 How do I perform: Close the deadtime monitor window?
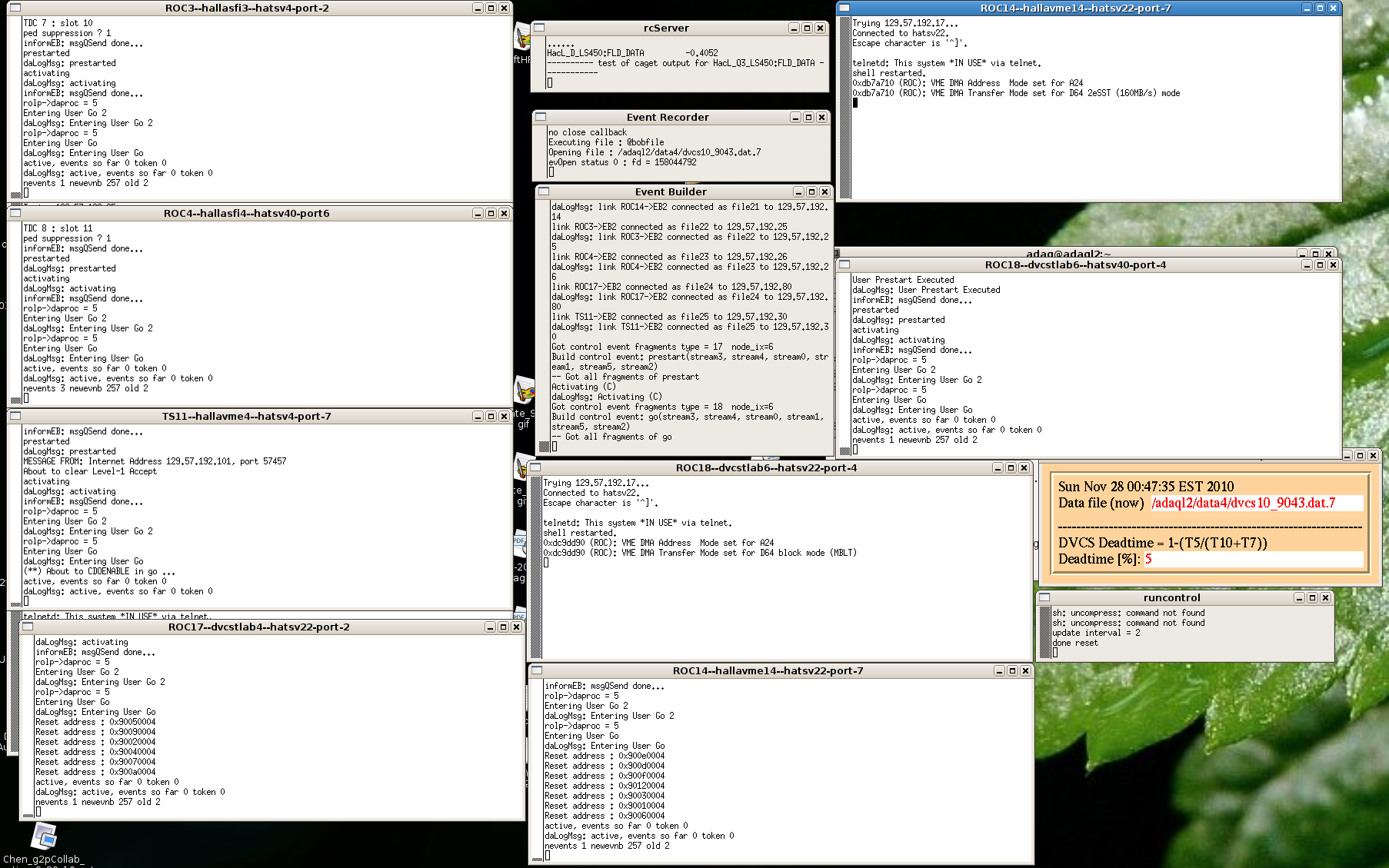pos(1373,456)
